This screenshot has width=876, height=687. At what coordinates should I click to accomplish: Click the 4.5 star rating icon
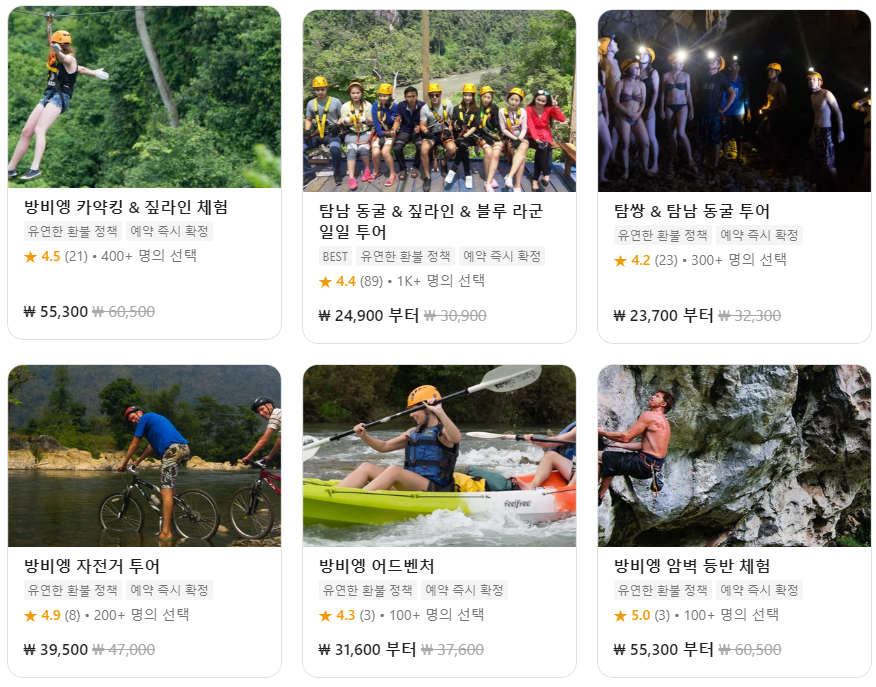click(30, 257)
